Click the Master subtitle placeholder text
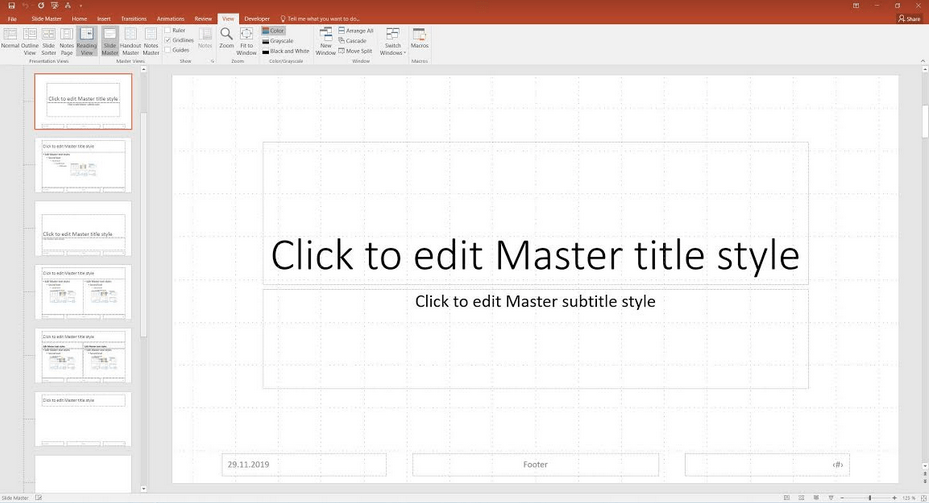The height and width of the screenshot is (503, 929). pos(535,301)
